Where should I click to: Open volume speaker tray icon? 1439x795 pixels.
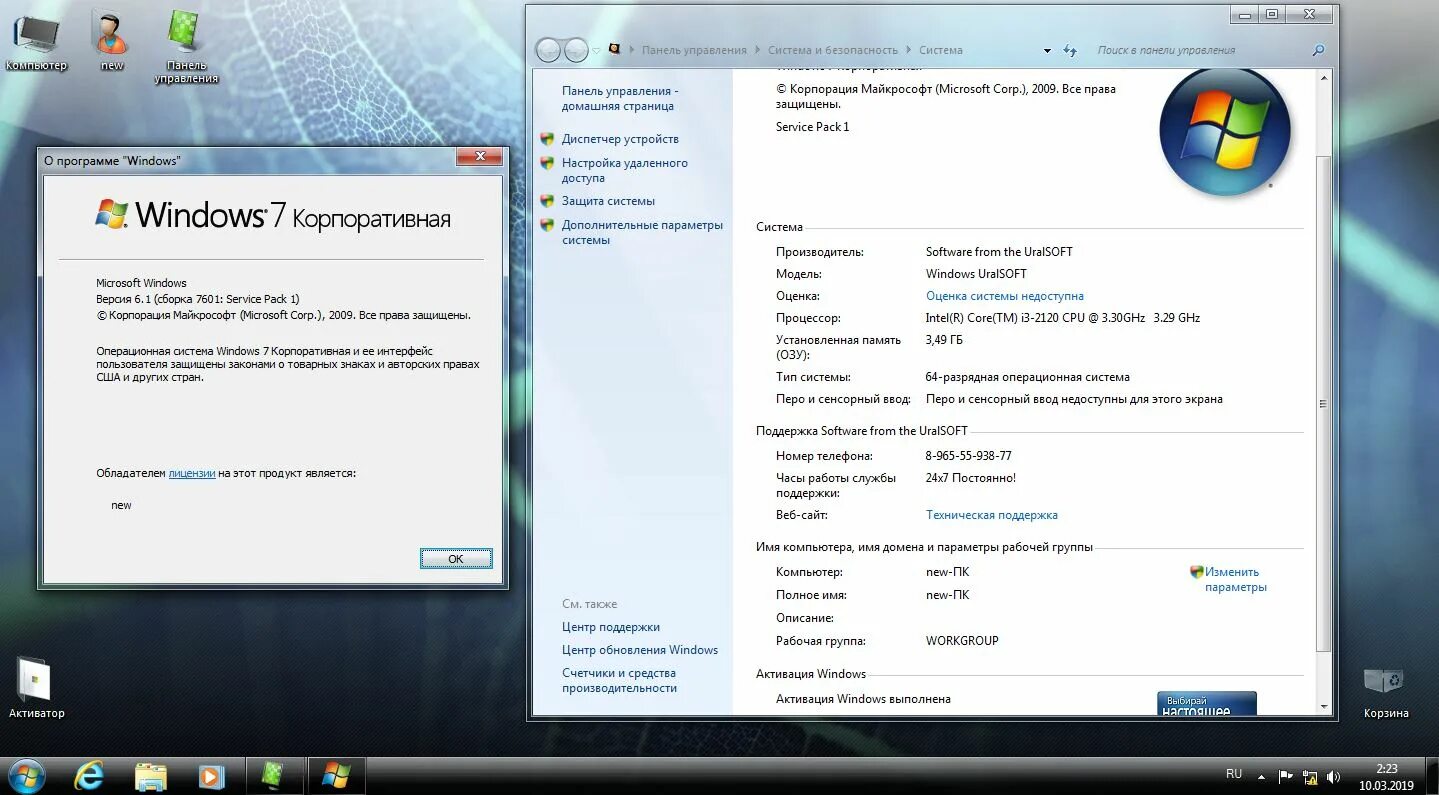(1333, 776)
